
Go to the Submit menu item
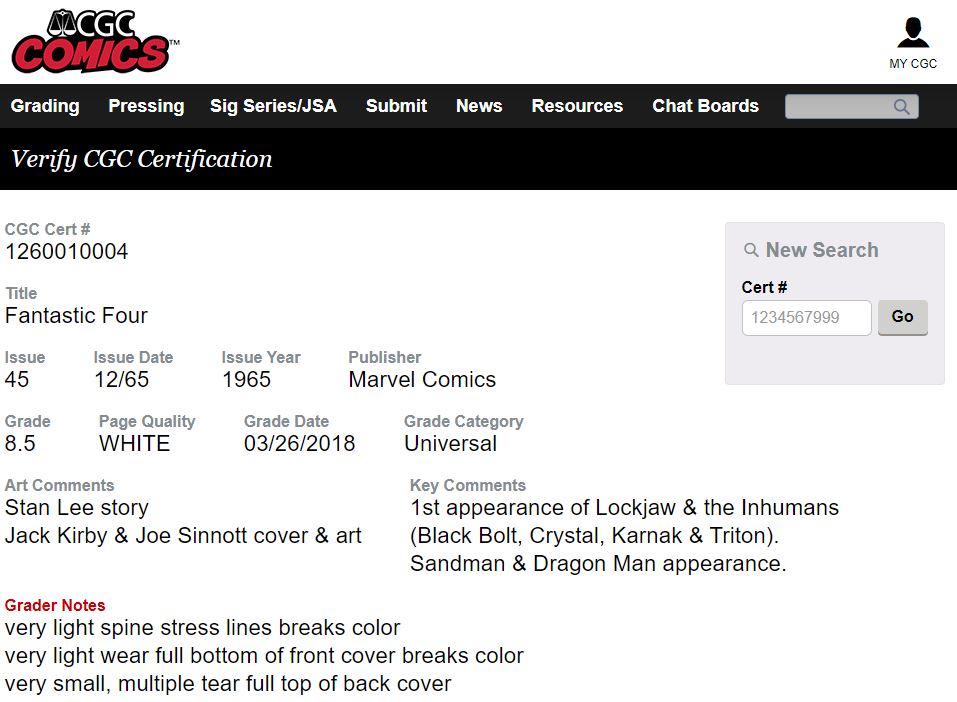pyautogui.click(x=396, y=106)
